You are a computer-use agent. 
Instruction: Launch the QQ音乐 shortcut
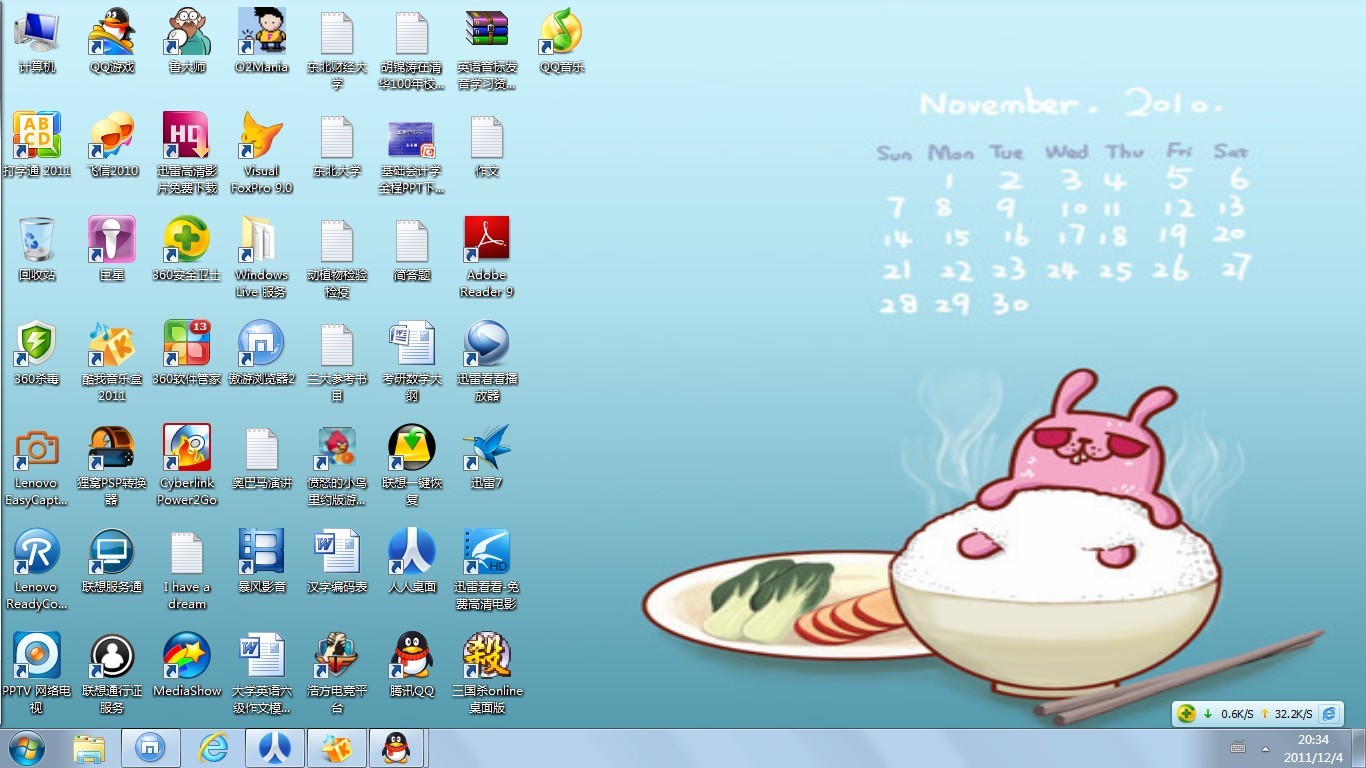pyautogui.click(x=562, y=41)
